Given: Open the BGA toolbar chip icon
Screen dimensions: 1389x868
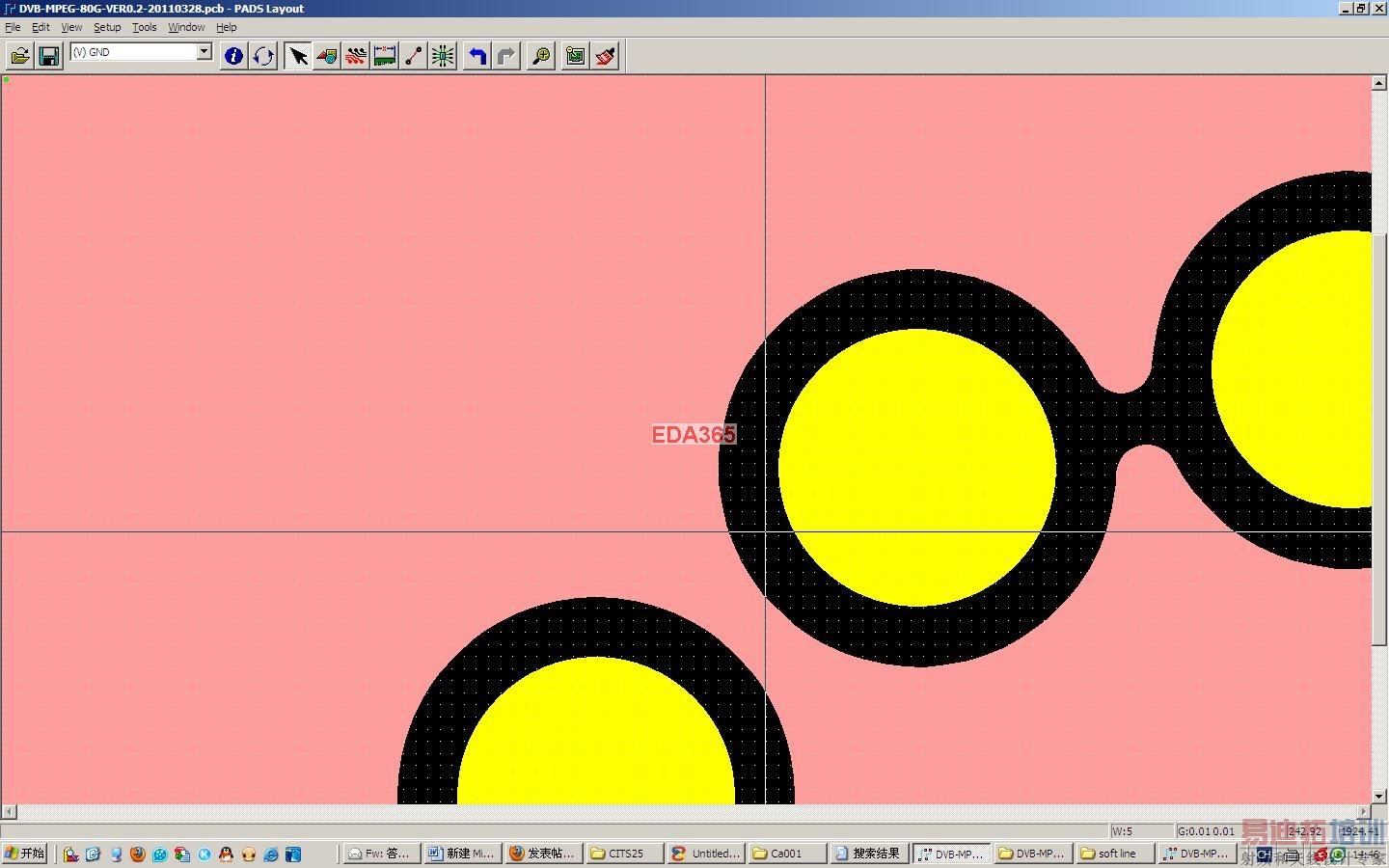Looking at the screenshot, I should pyautogui.click(x=443, y=56).
